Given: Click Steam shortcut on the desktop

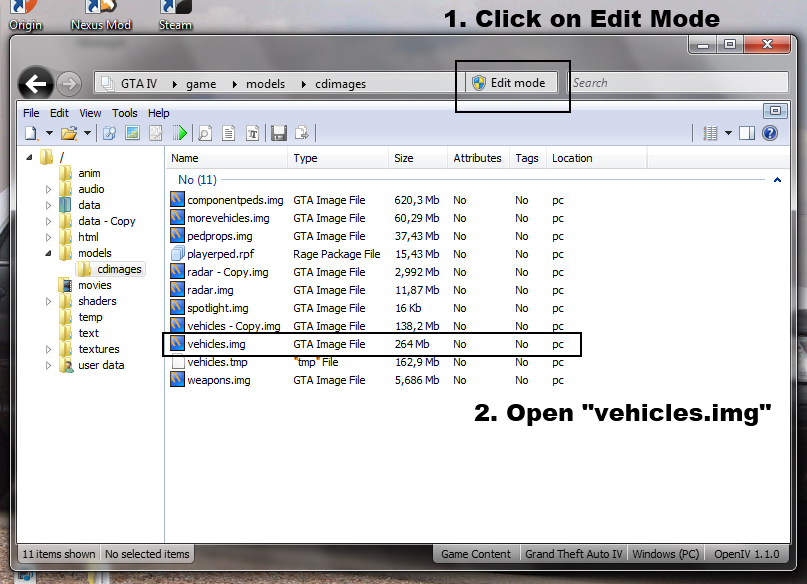Looking at the screenshot, I should tap(175, 16).
